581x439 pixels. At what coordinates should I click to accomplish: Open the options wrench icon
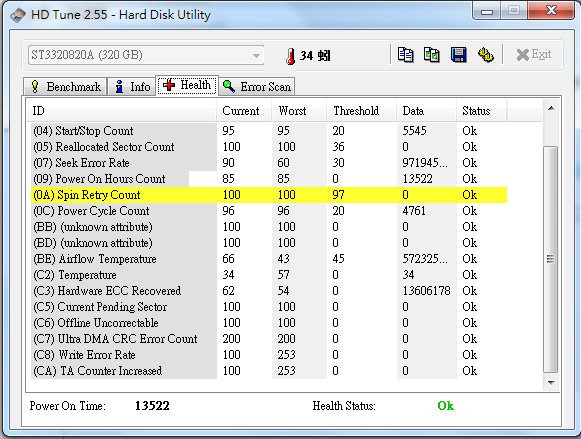click(x=485, y=55)
